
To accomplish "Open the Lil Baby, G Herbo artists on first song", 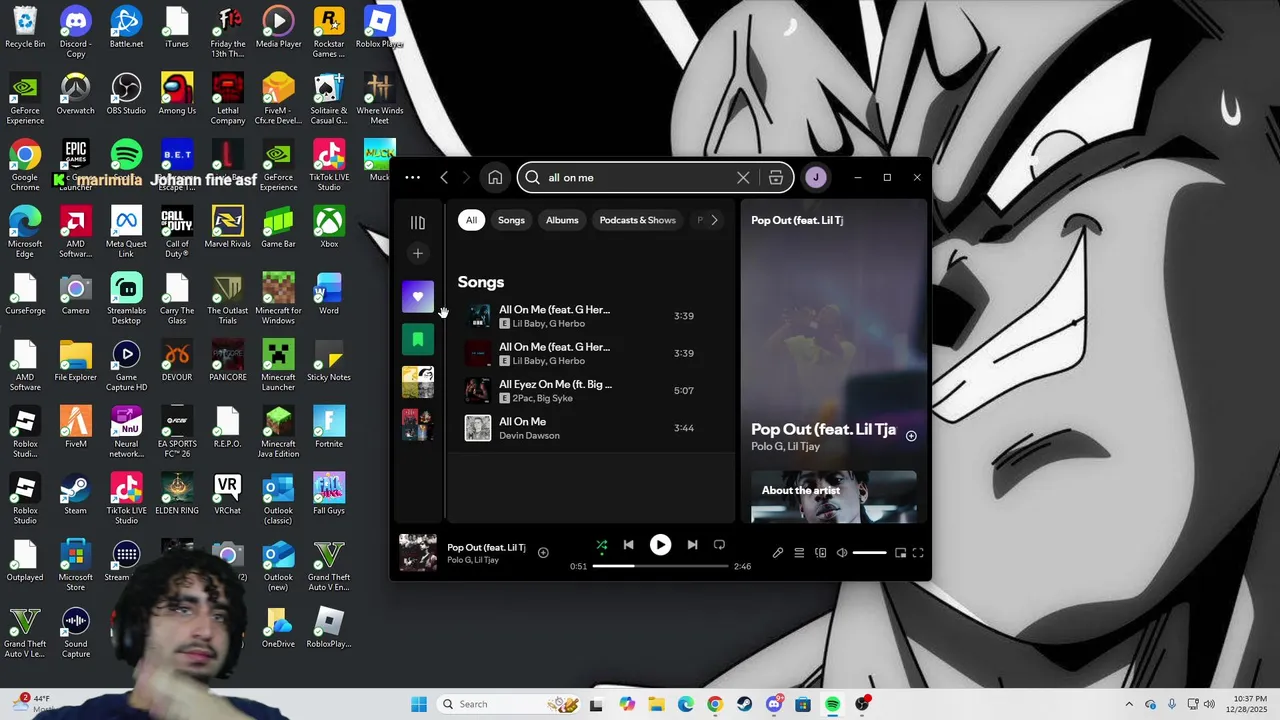I will click(549, 324).
